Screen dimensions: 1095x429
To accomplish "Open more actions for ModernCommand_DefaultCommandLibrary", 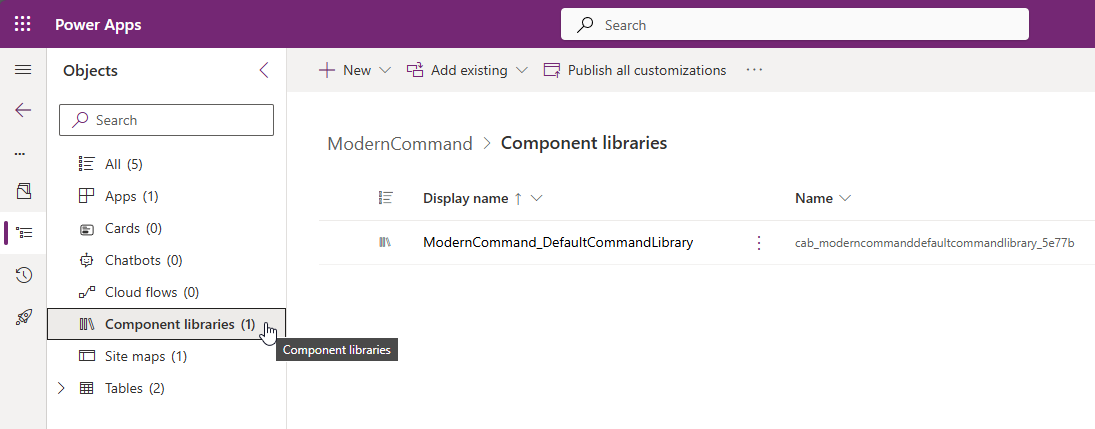I will tap(759, 242).
